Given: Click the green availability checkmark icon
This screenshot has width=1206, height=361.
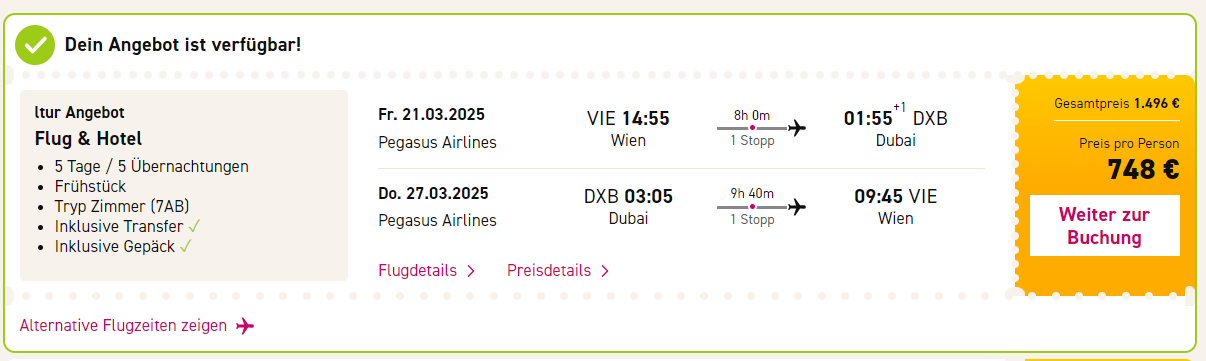Looking at the screenshot, I should (x=36, y=45).
